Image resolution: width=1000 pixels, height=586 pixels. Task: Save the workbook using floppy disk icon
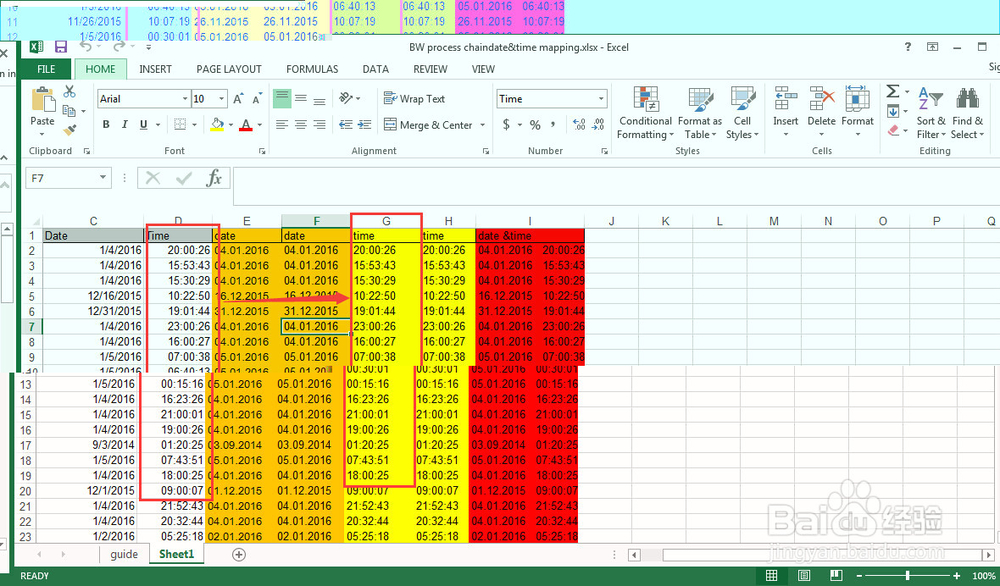click(x=61, y=47)
